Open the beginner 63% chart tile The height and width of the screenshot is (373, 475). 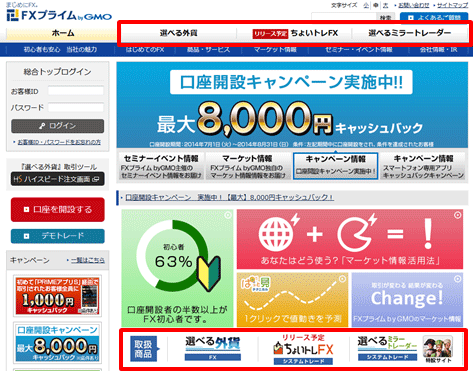point(177,268)
